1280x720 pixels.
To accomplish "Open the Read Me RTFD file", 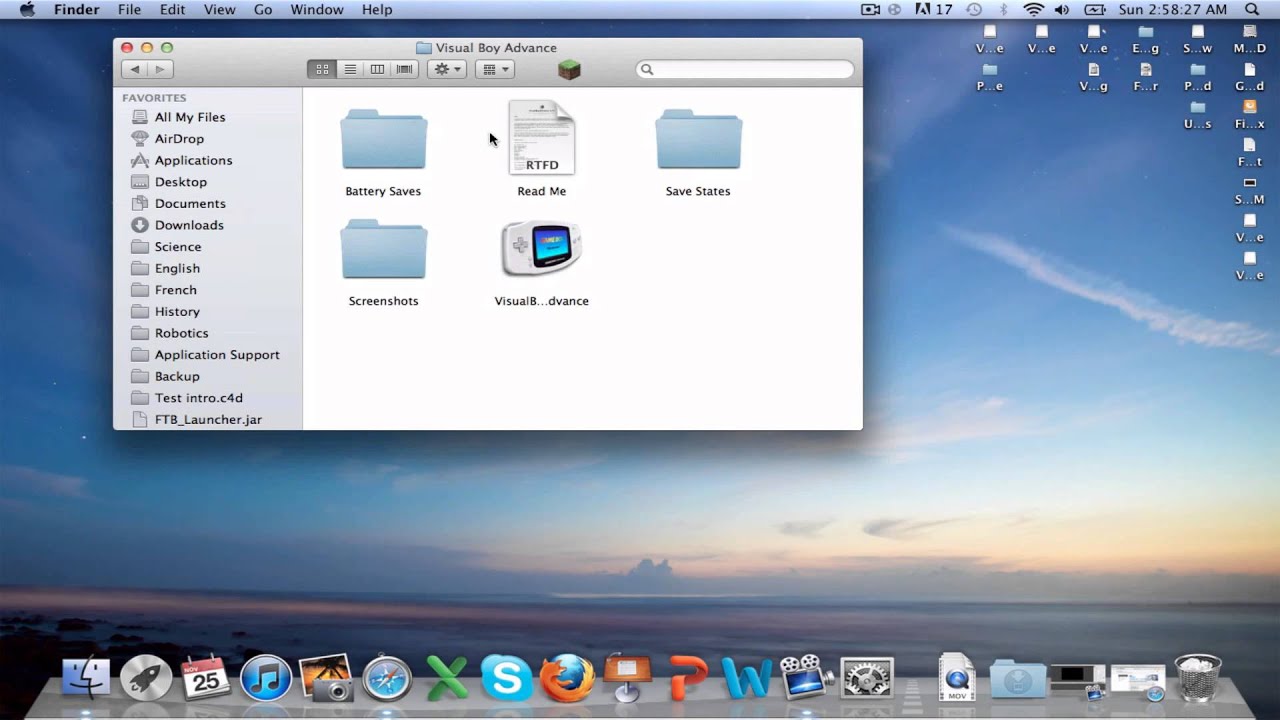I will pos(541,137).
